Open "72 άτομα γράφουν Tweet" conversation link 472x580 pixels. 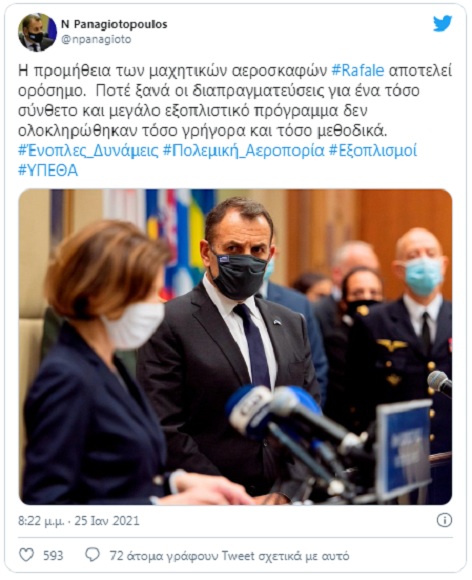(x=229, y=556)
